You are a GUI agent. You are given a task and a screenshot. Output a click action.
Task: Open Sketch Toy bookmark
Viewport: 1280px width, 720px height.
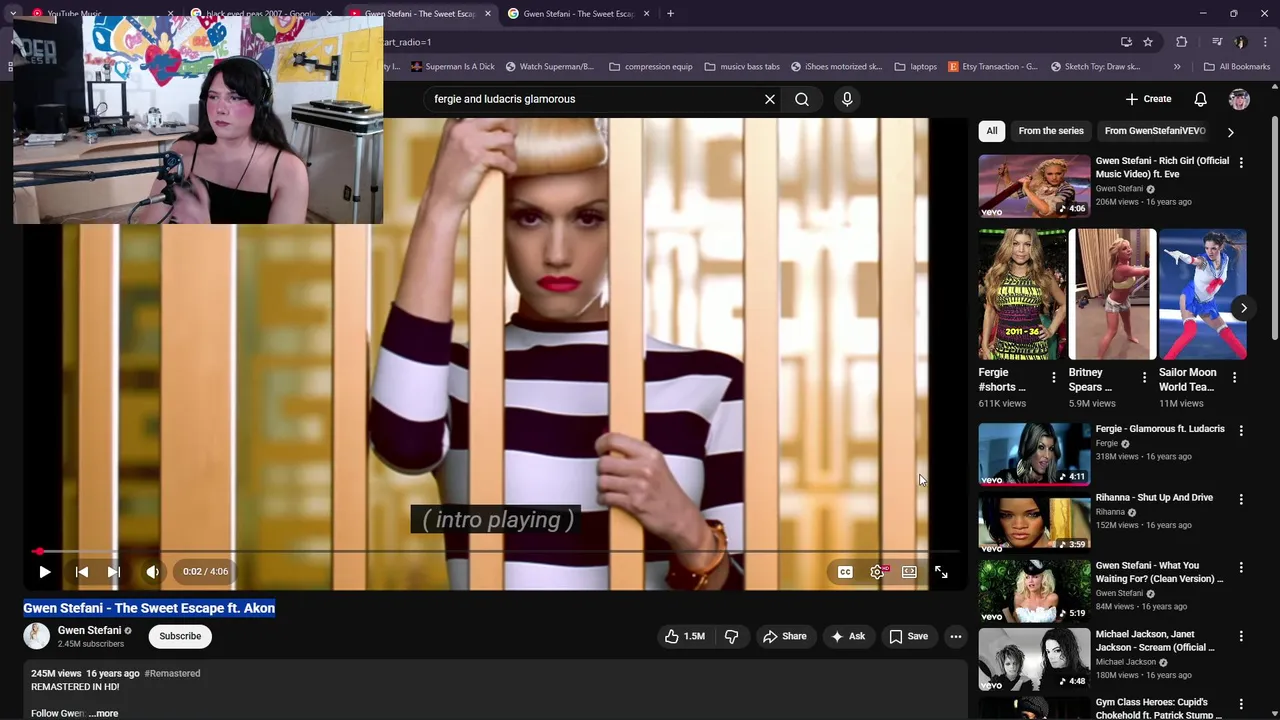coord(1096,67)
